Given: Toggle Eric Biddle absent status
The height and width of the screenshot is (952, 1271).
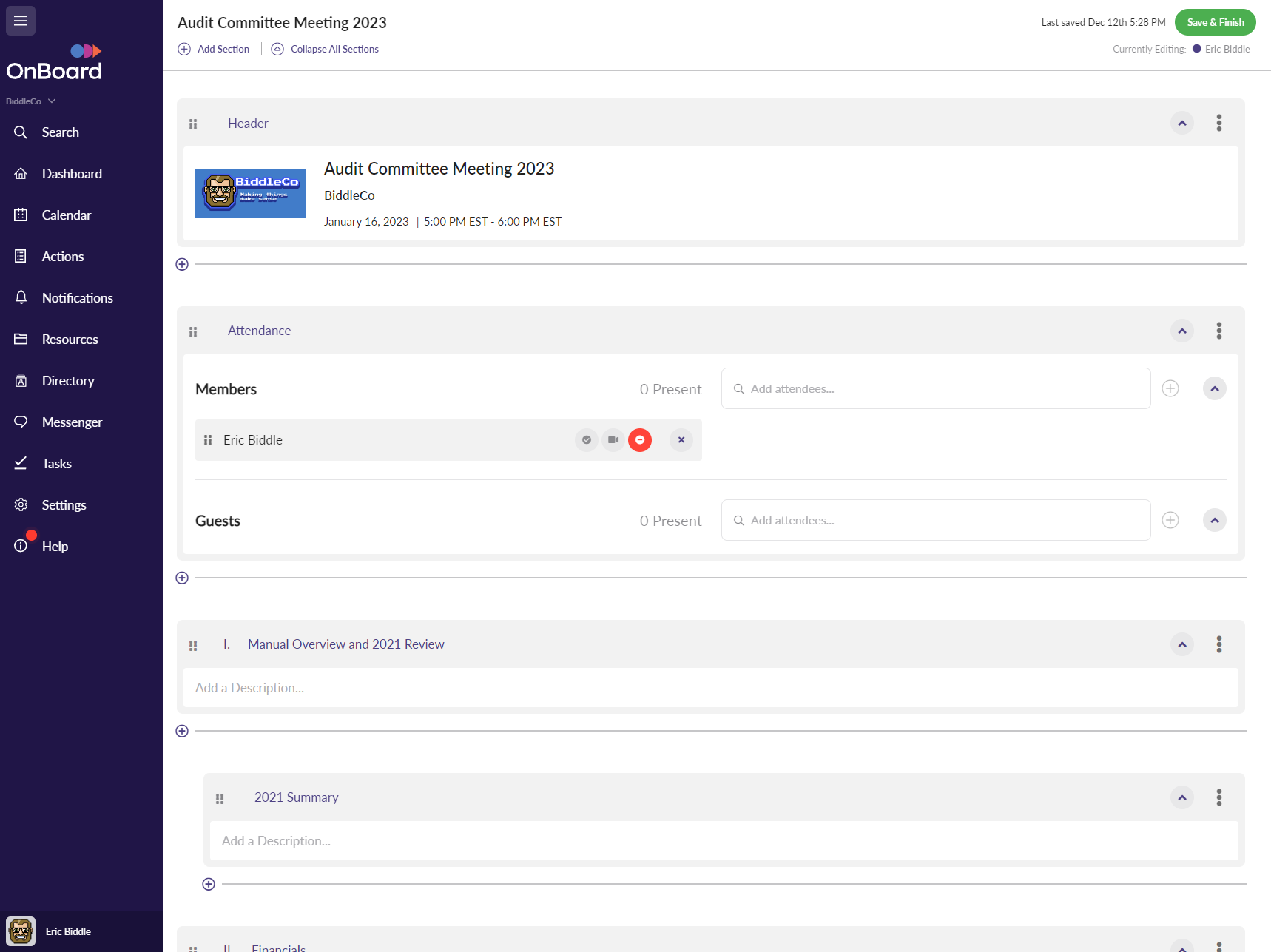Looking at the screenshot, I should [639, 440].
